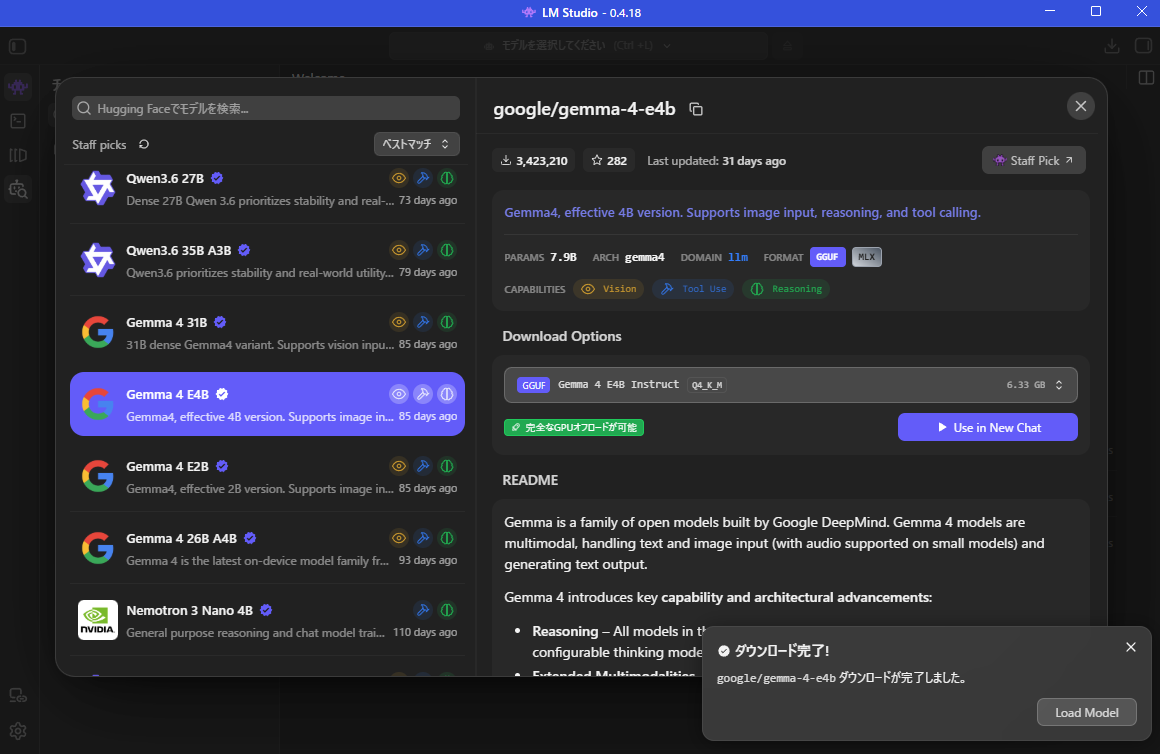Open the downloads icon in the top bar
The width and height of the screenshot is (1160, 754).
[x=1111, y=46]
